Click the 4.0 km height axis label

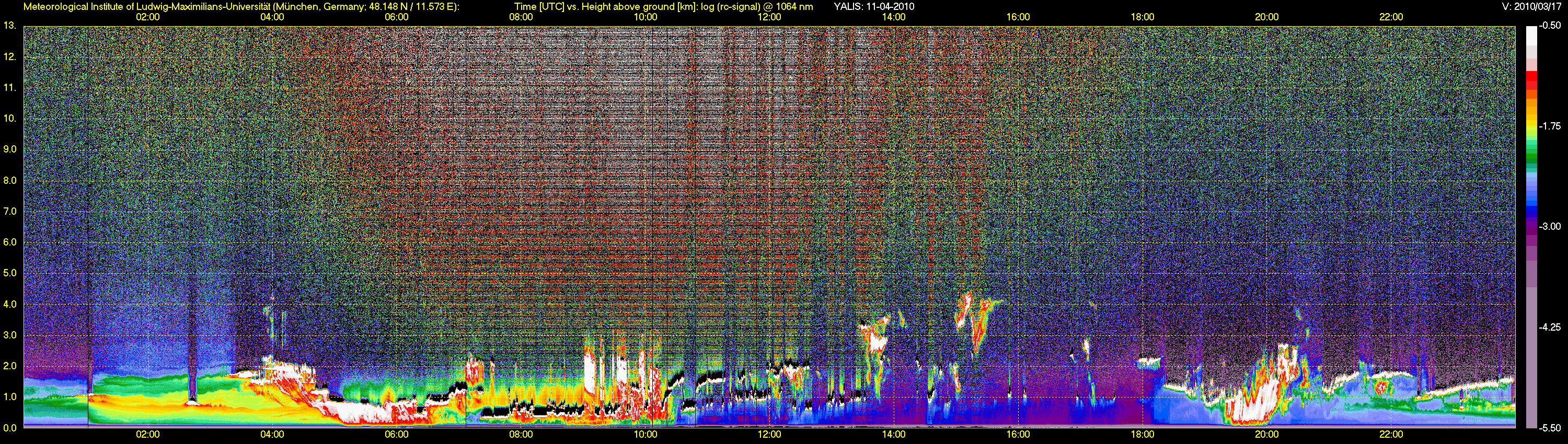[x=10, y=304]
